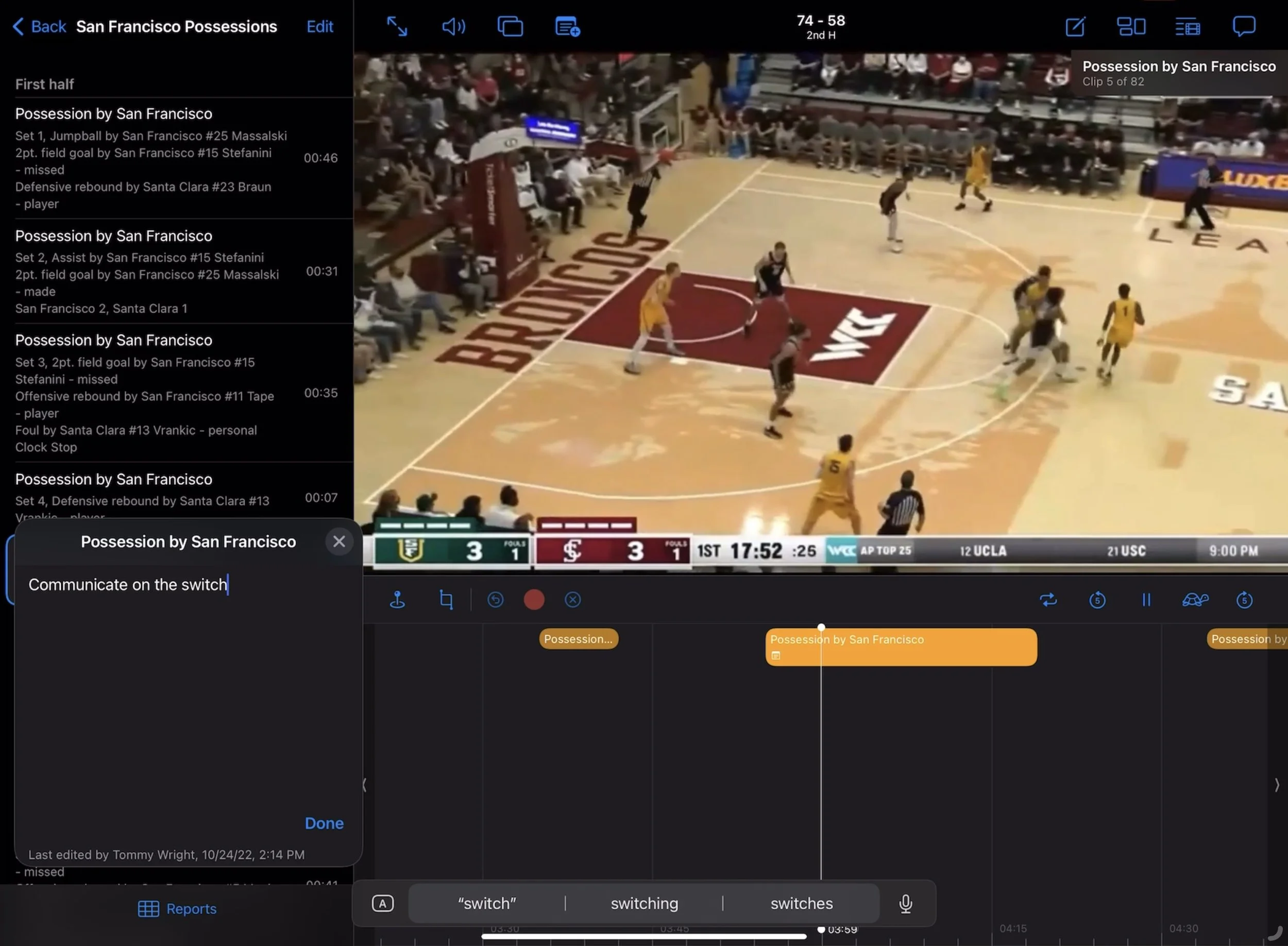
Task: Click Edit in the possessions header
Action: [319, 26]
